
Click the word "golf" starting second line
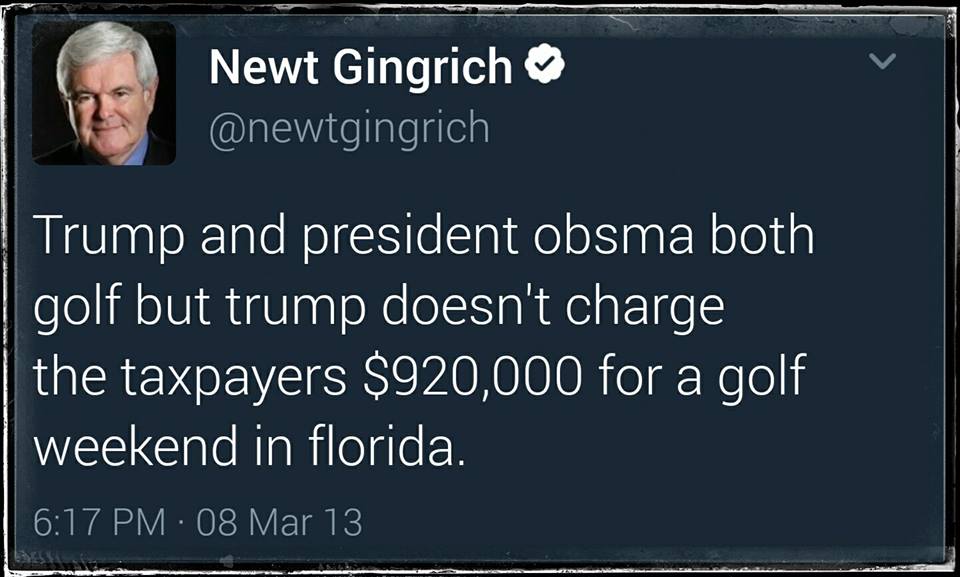tap(76, 308)
